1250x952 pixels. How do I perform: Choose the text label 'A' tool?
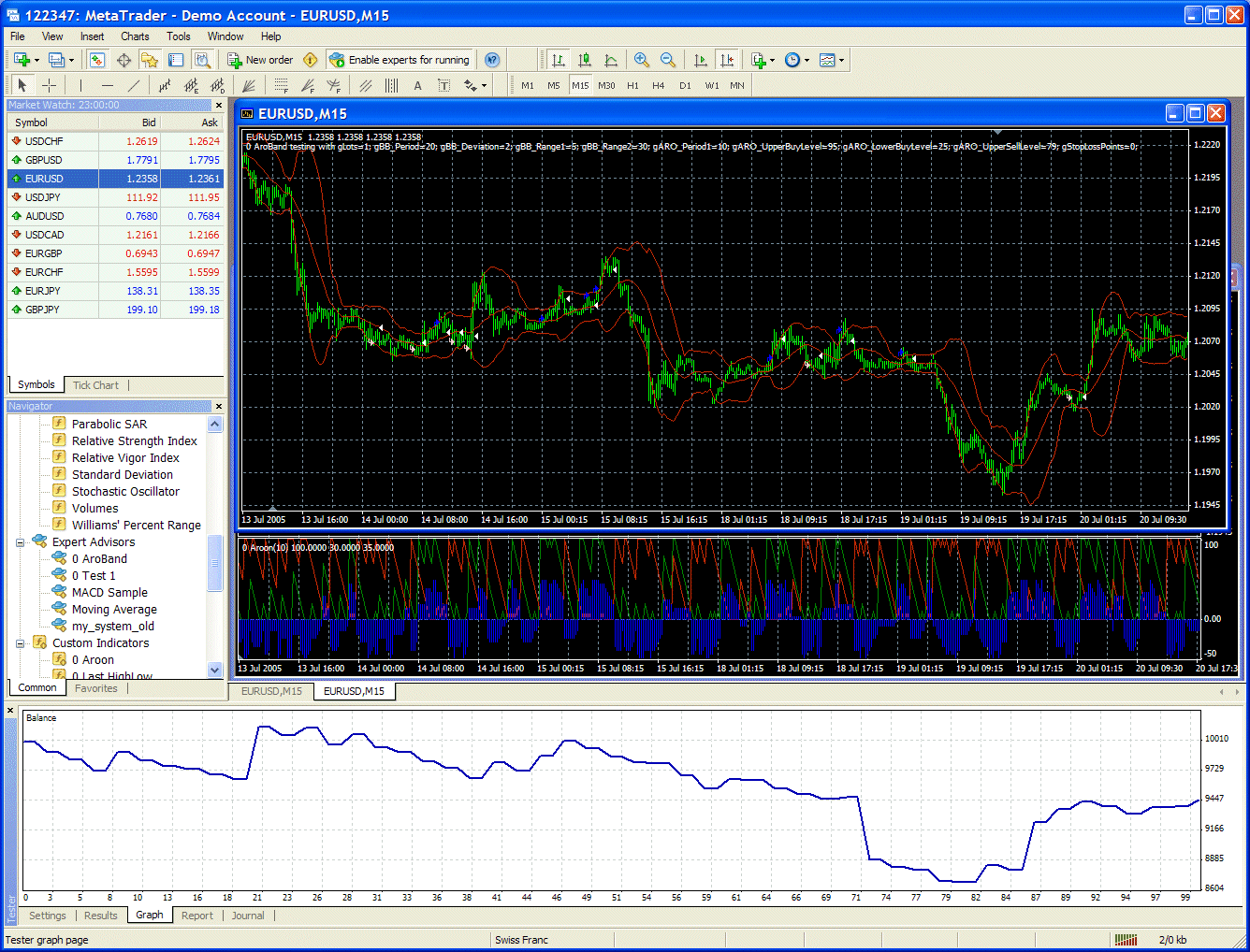417,85
